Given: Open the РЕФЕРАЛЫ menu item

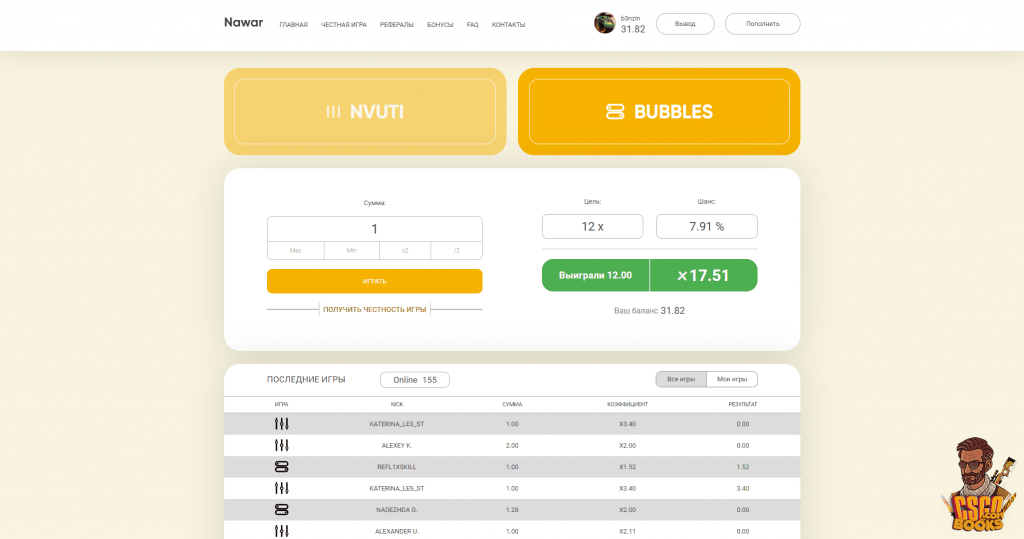Looking at the screenshot, I should click(397, 25).
